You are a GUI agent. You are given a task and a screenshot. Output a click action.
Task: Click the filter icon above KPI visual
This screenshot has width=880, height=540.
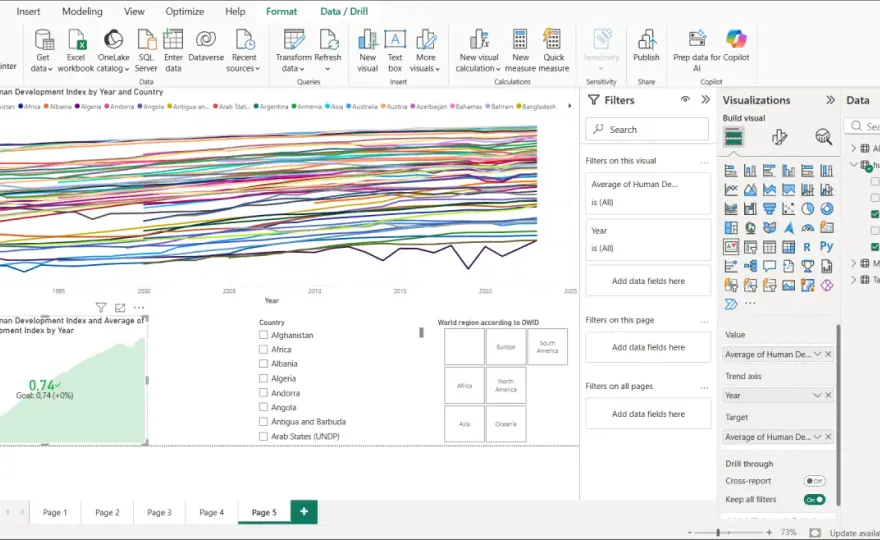[x=101, y=308]
